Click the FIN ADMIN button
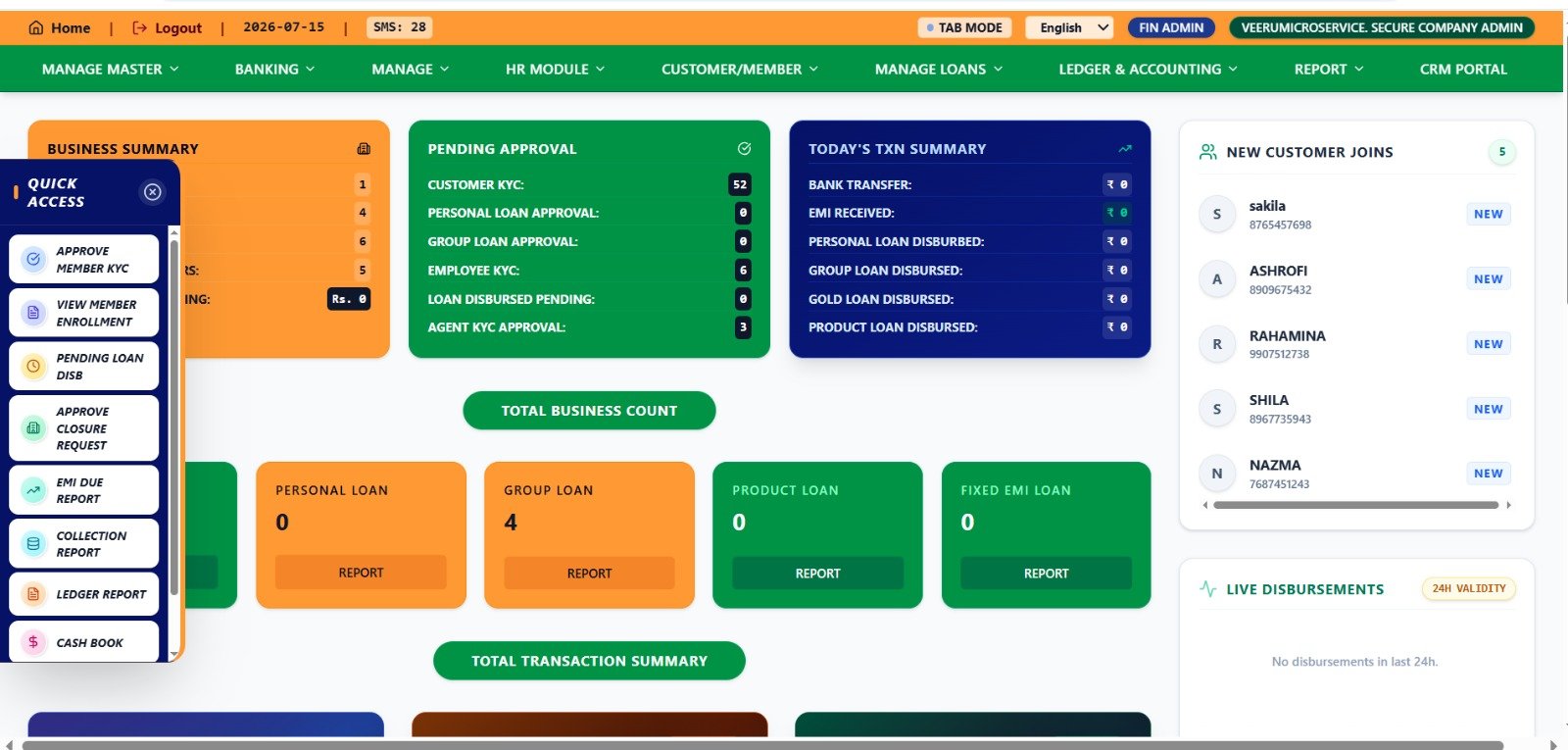Image resolution: width=1568 pixels, height=750 pixels. (1171, 27)
